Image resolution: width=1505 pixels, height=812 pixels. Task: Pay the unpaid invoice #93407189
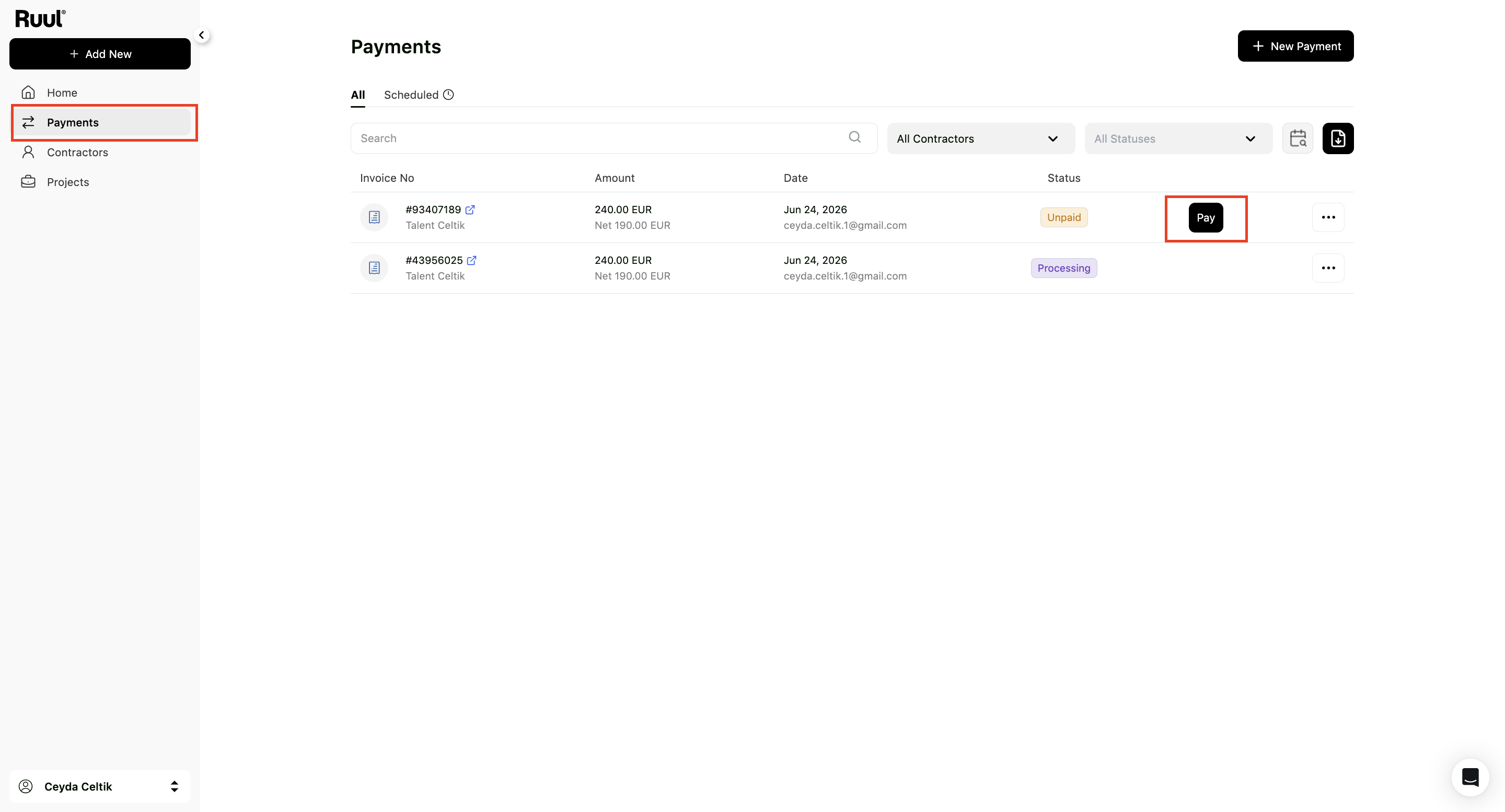point(1206,218)
